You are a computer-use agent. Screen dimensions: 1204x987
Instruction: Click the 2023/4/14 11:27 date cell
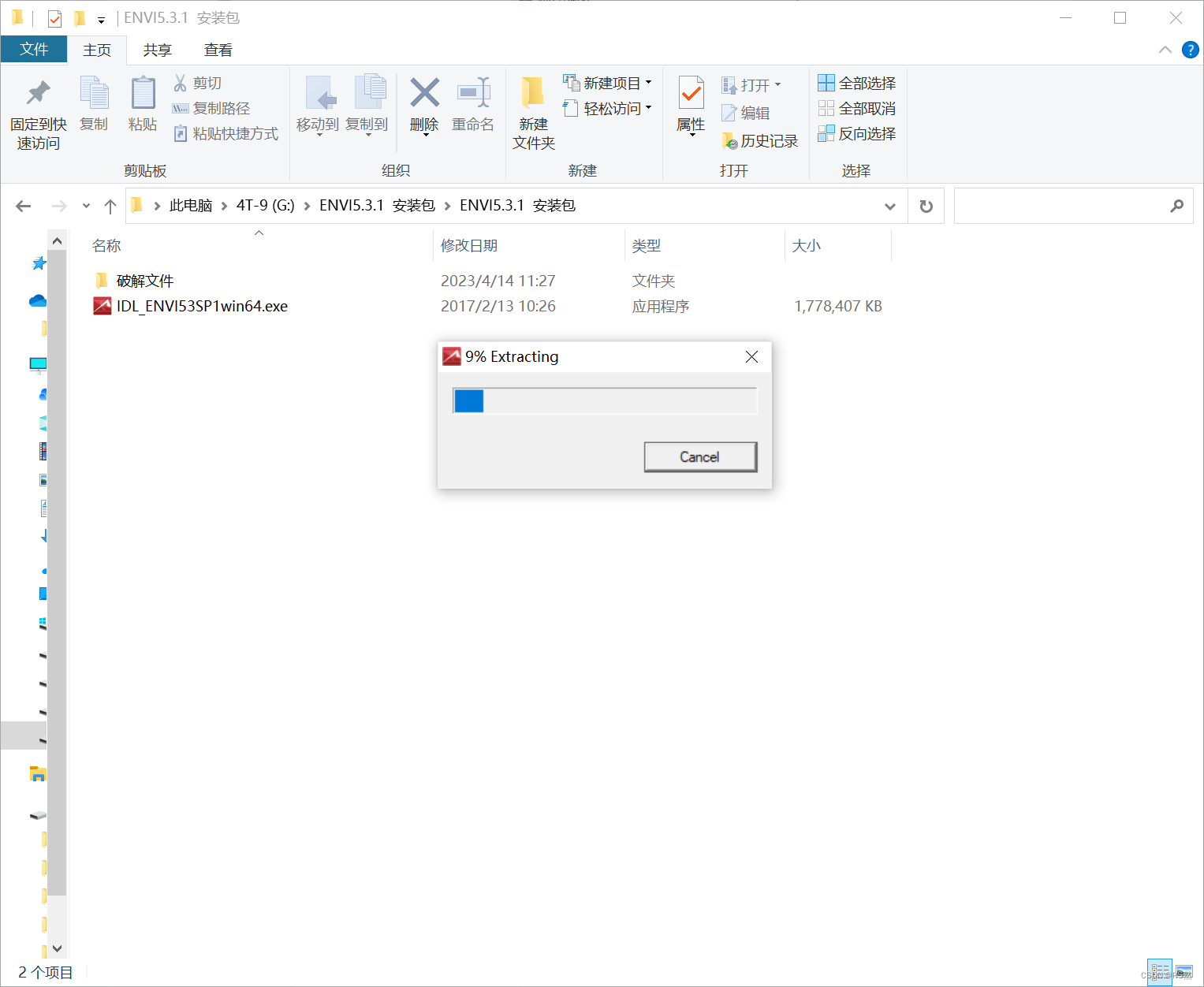pyautogui.click(x=498, y=281)
